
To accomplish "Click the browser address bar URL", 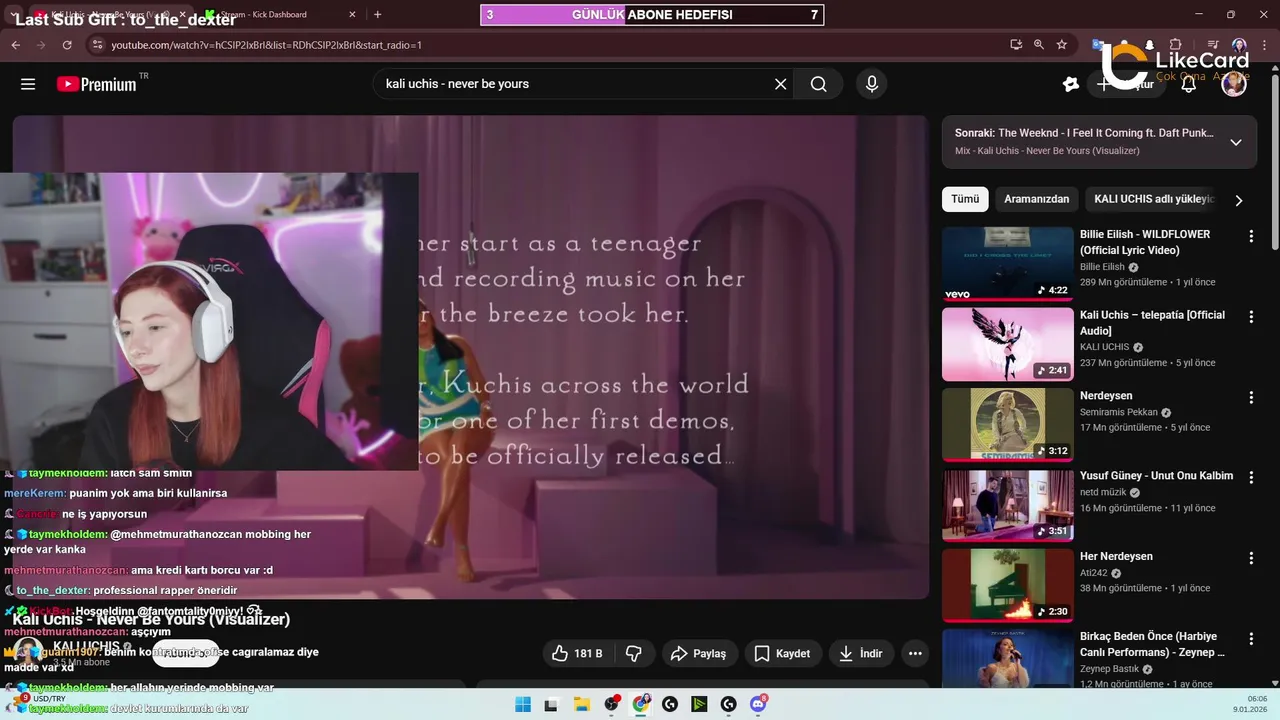I will (266, 45).
